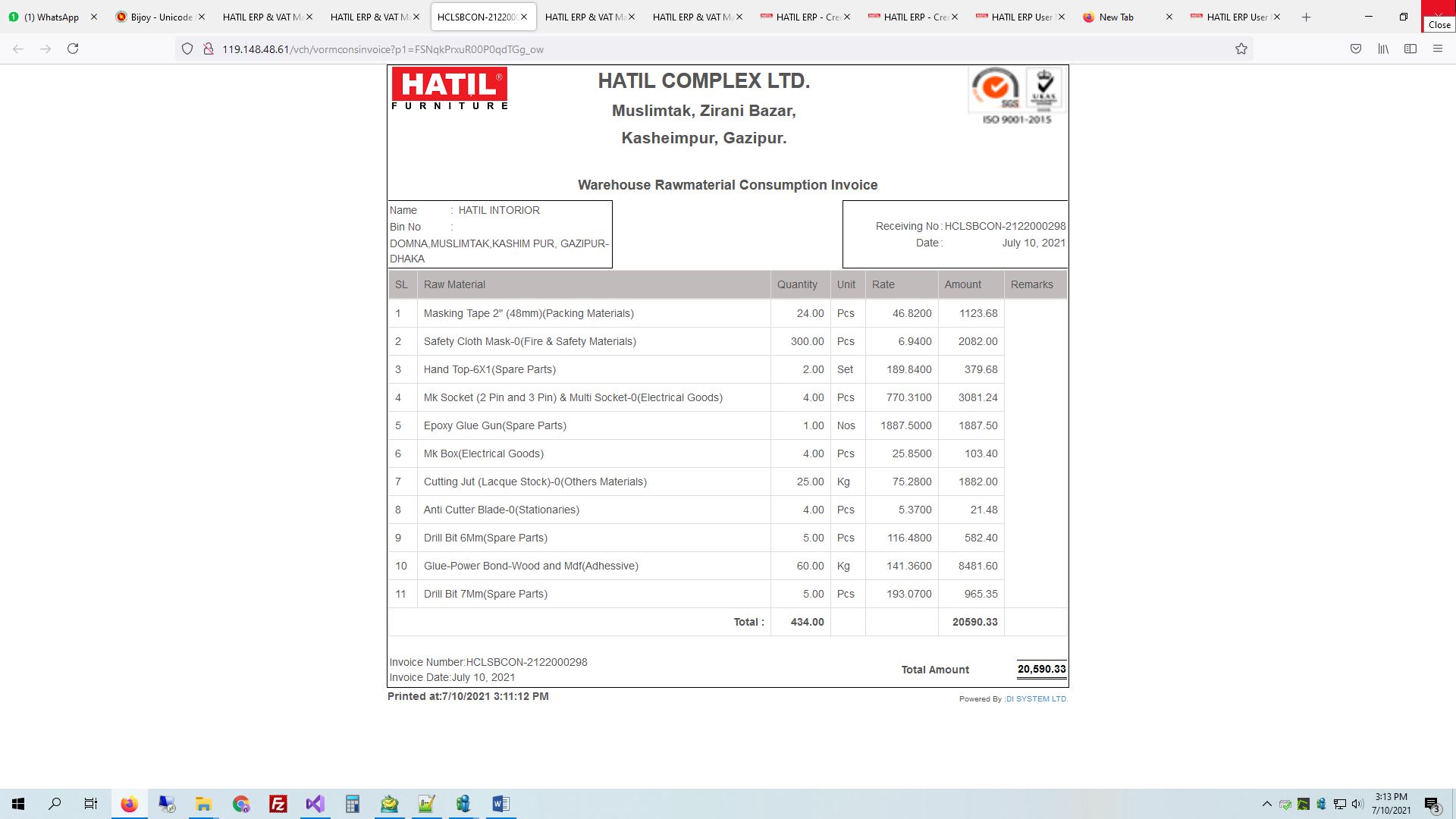This screenshot has width=1456, height=819.
Task: Open a new browser tab
Action: point(1306,17)
